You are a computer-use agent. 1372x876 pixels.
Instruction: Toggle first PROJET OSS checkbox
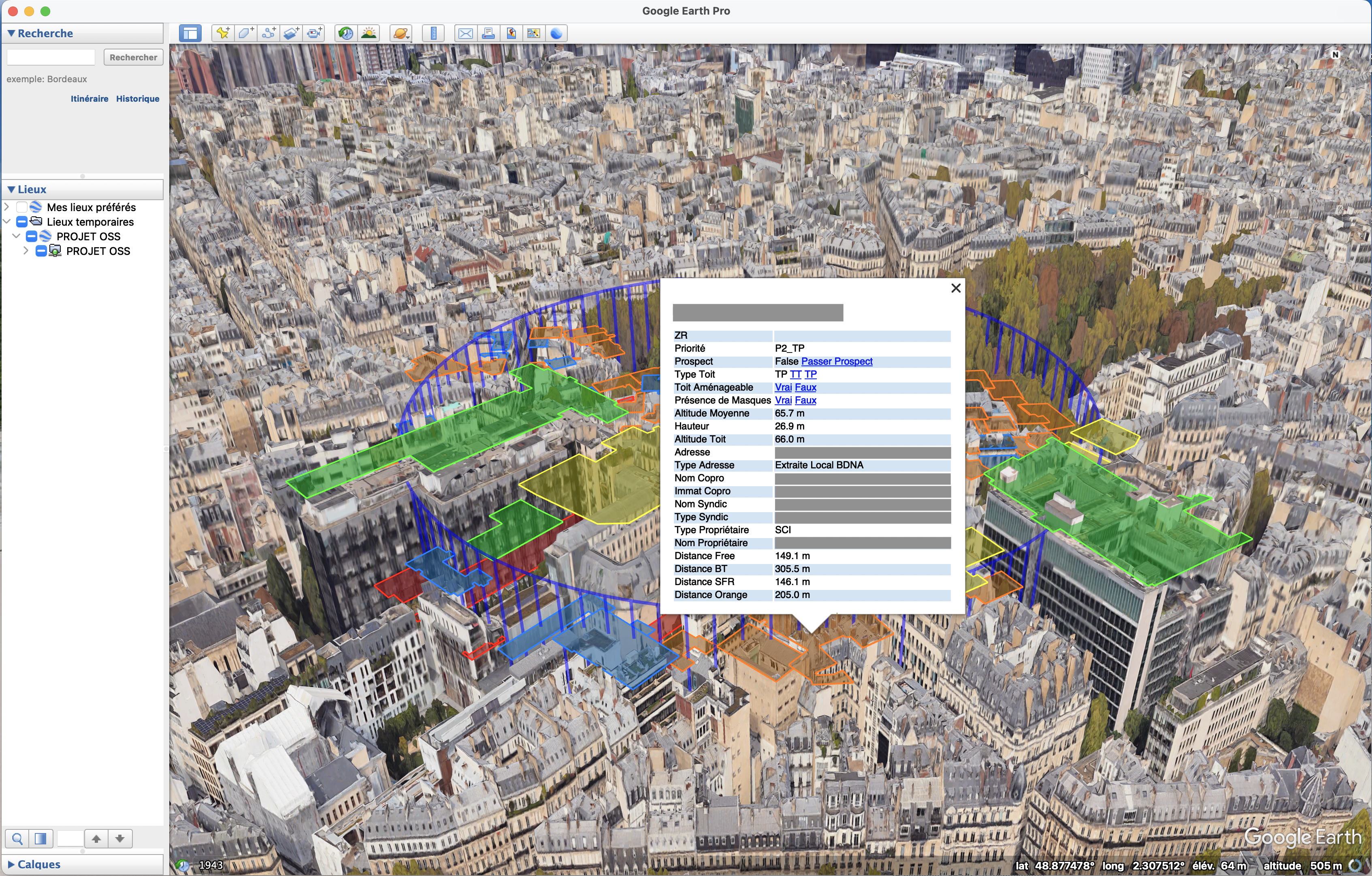click(31, 236)
